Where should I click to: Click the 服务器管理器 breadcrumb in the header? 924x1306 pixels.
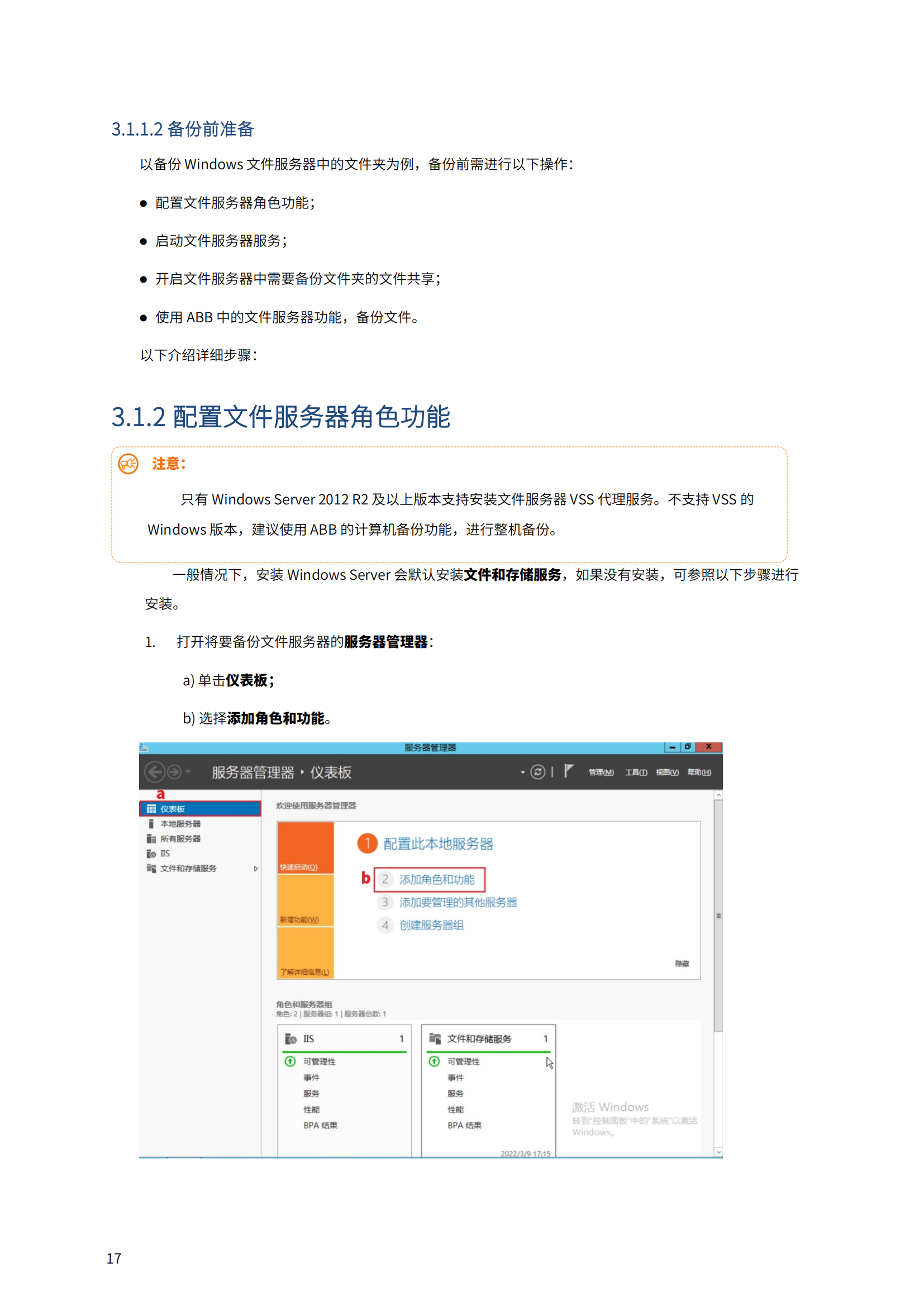[253, 772]
